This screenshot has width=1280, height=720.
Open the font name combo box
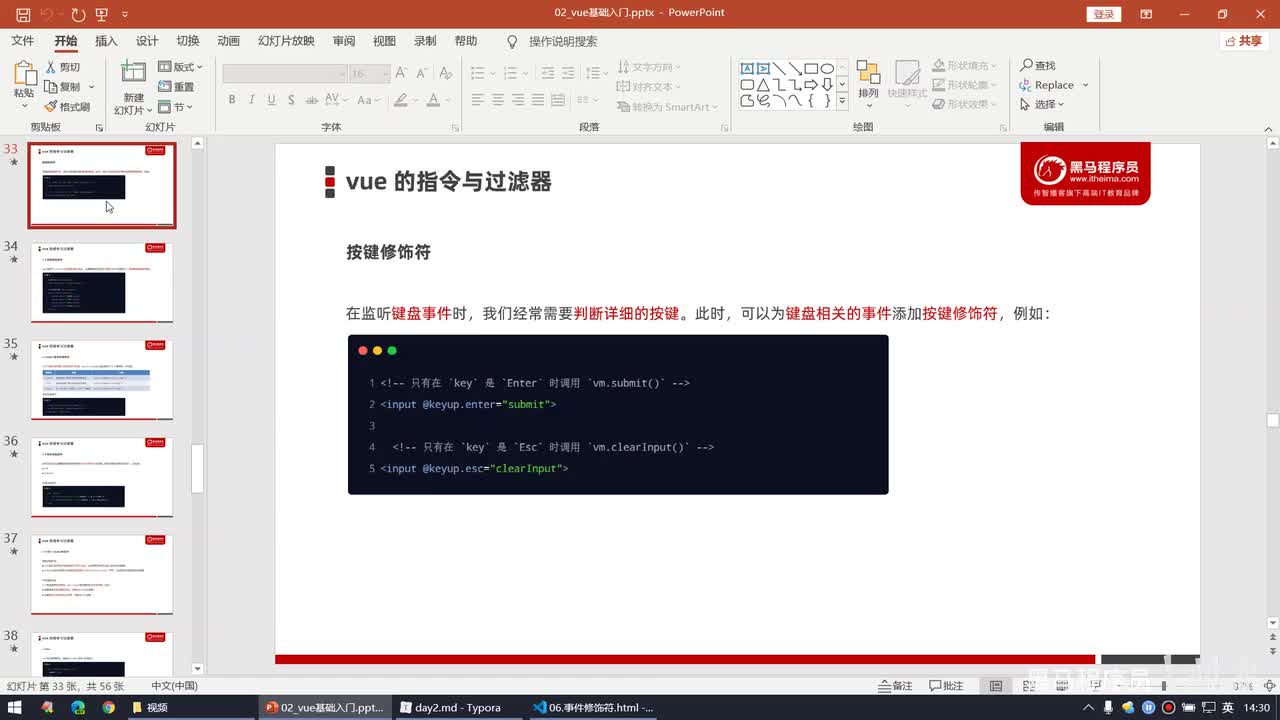click(x=284, y=74)
